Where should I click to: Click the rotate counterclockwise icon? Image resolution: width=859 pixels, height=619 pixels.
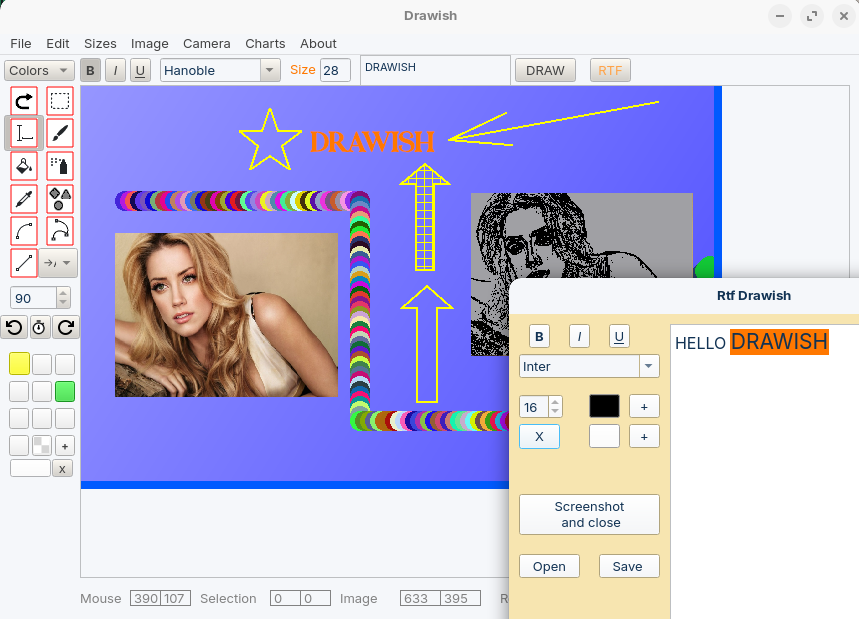(14, 328)
